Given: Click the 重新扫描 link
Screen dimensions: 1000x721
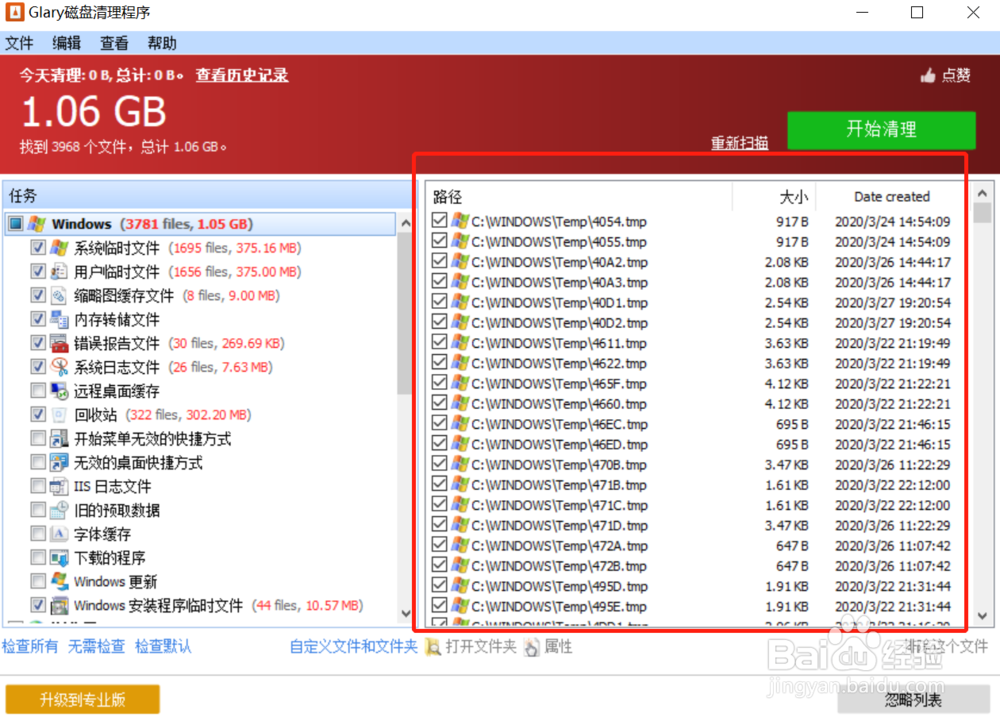Looking at the screenshot, I should [740, 142].
